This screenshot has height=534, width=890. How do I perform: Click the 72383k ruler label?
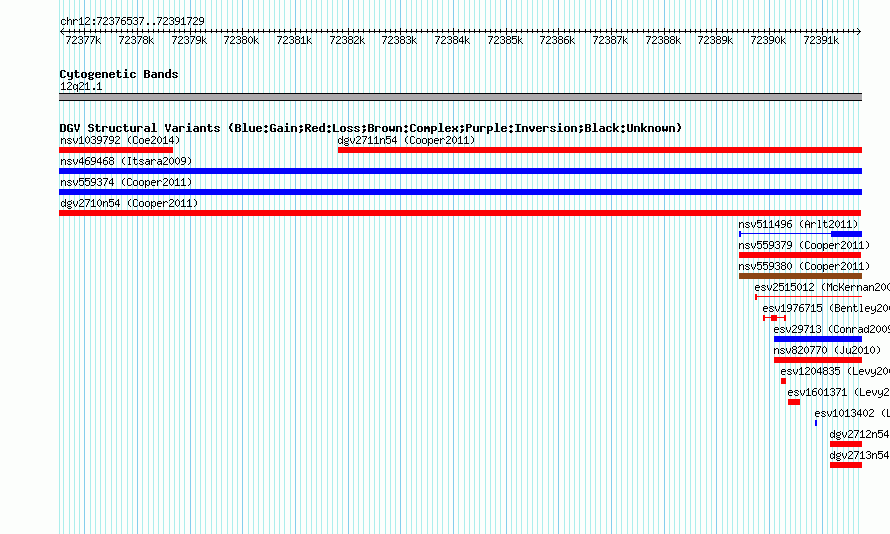[x=399, y=40]
